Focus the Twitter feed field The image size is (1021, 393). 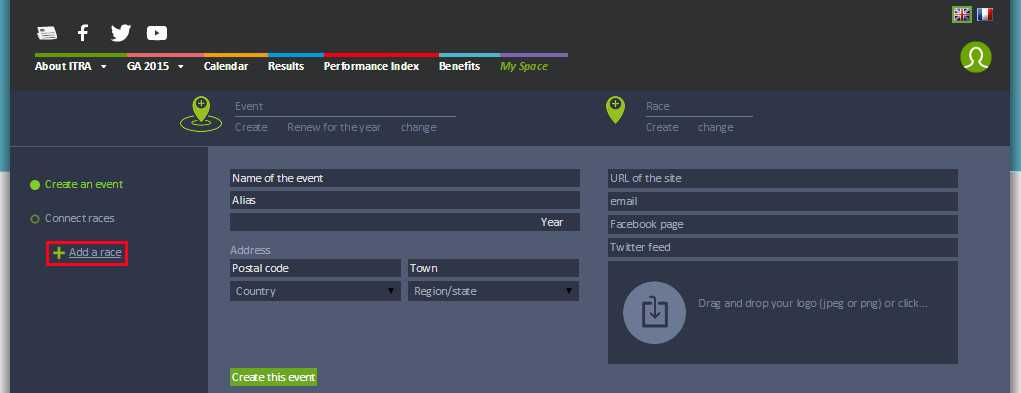tap(783, 247)
